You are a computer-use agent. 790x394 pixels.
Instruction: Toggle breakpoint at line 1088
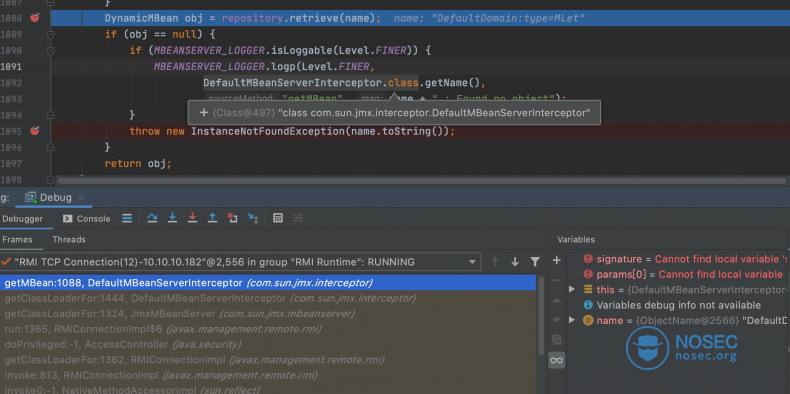point(34,18)
